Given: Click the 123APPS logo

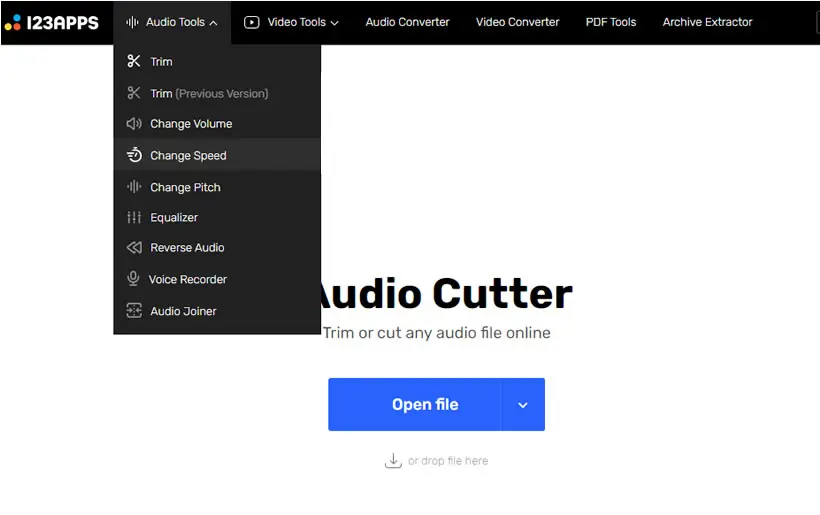Looking at the screenshot, I should pyautogui.click(x=51, y=22).
